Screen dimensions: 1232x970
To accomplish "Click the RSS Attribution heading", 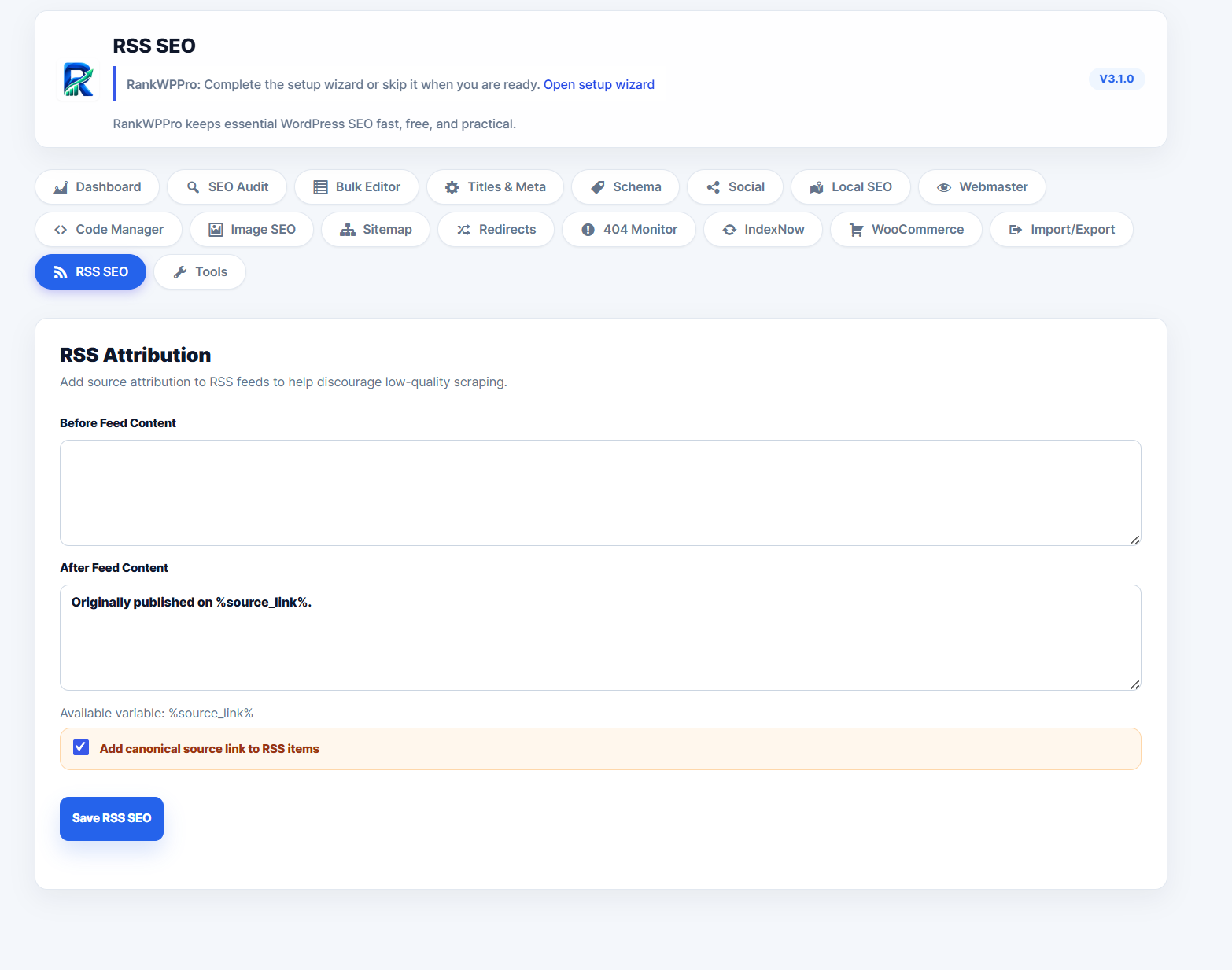I will tap(135, 356).
